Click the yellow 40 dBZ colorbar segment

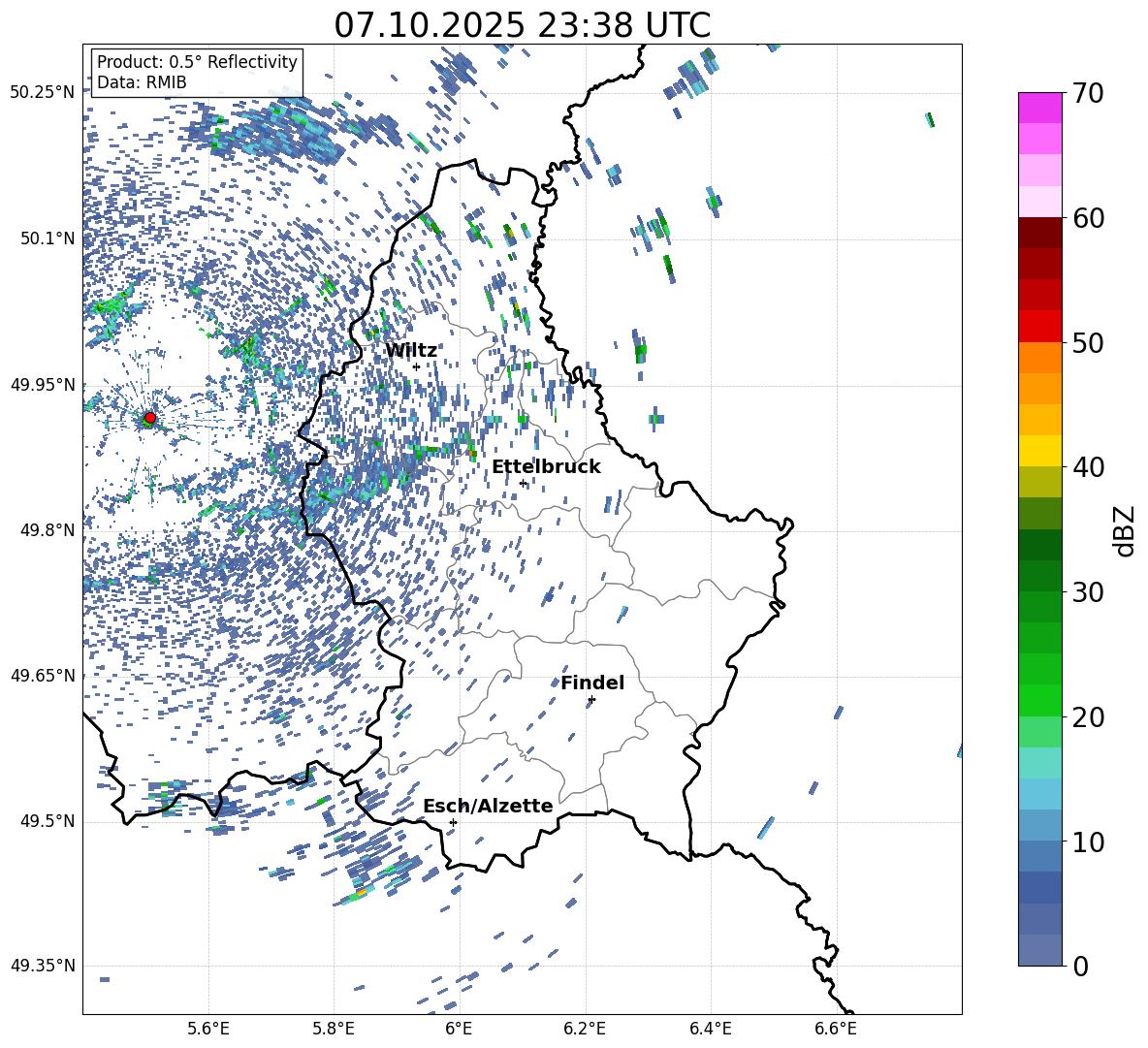(1039, 451)
